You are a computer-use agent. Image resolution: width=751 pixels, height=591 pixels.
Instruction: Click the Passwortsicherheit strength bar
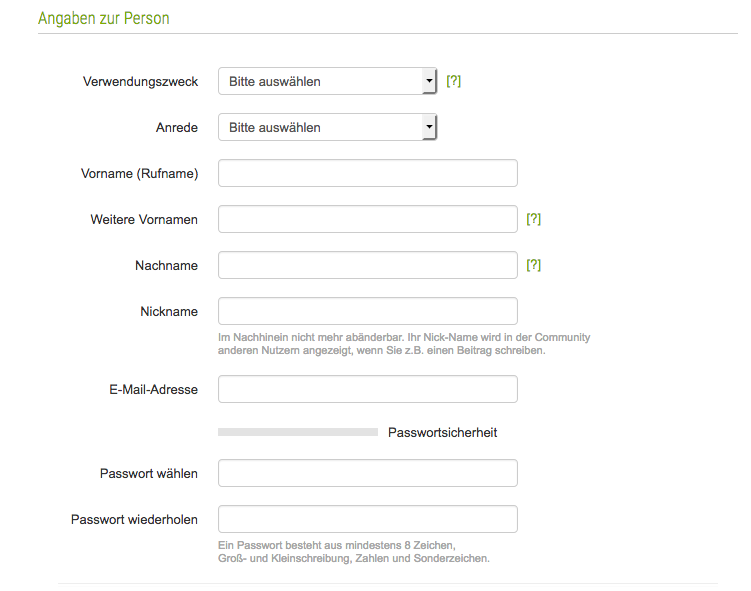click(298, 432)
